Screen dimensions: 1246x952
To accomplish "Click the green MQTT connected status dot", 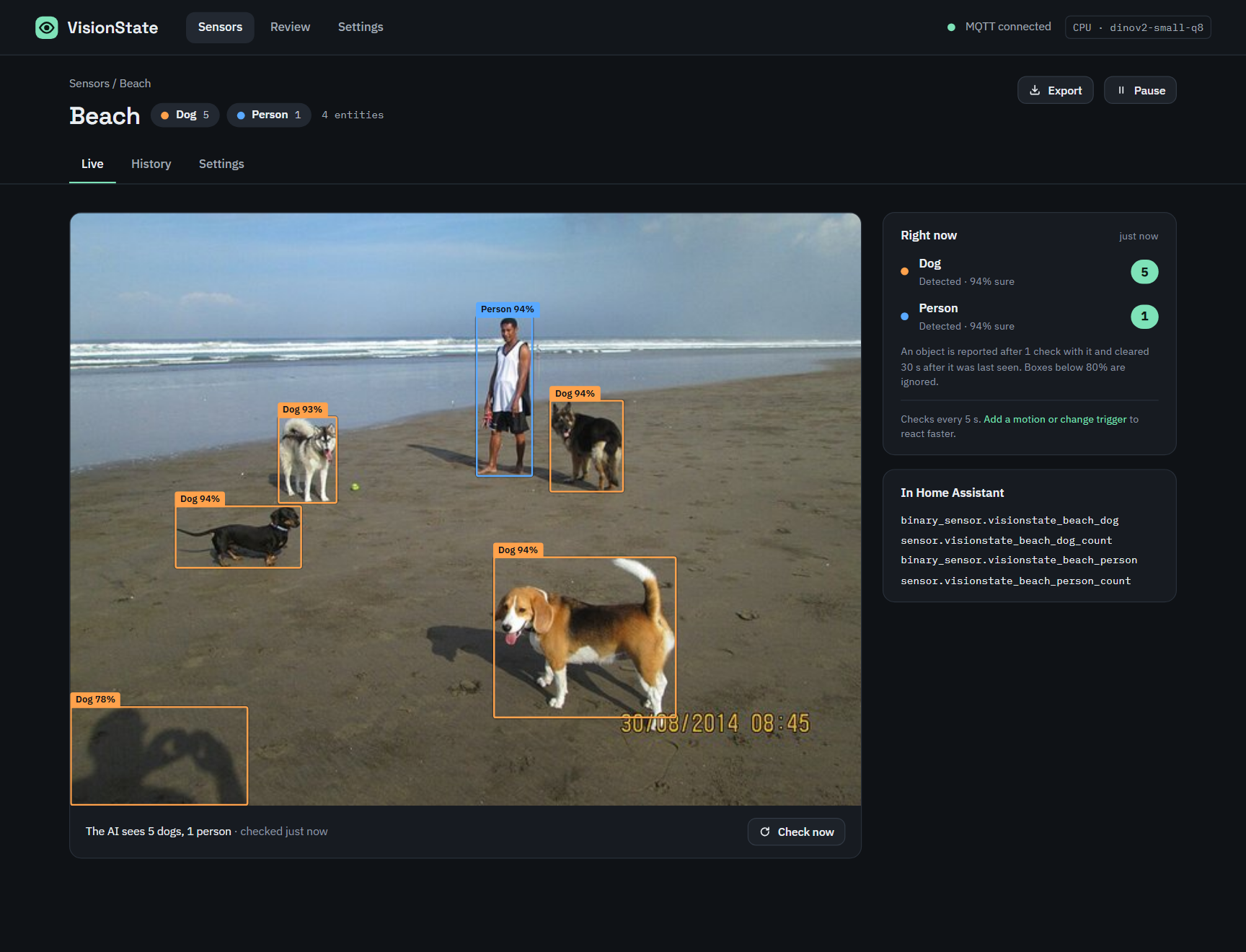I will click(951, 27).
